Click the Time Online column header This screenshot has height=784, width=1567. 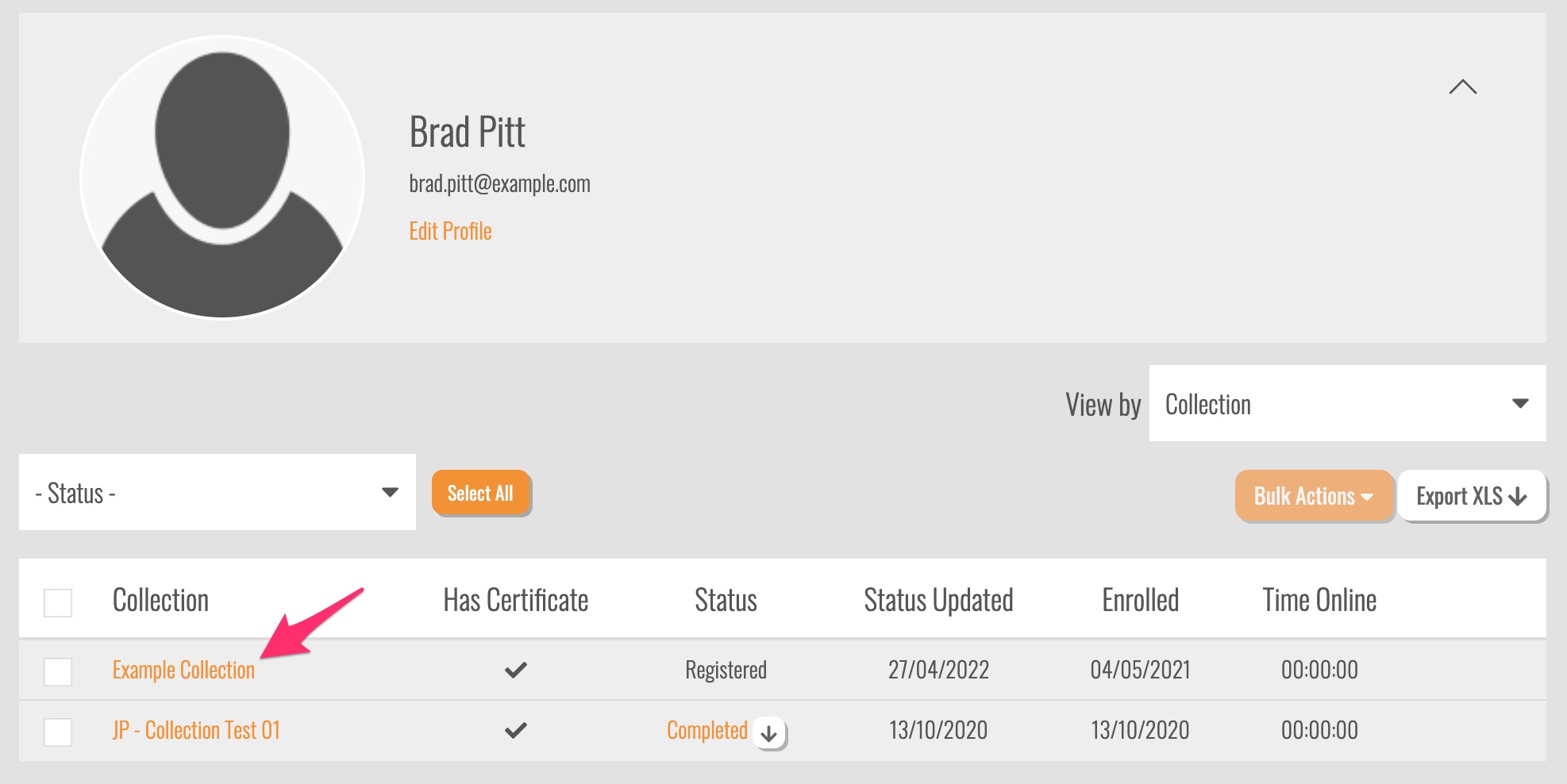point(1319,601)
